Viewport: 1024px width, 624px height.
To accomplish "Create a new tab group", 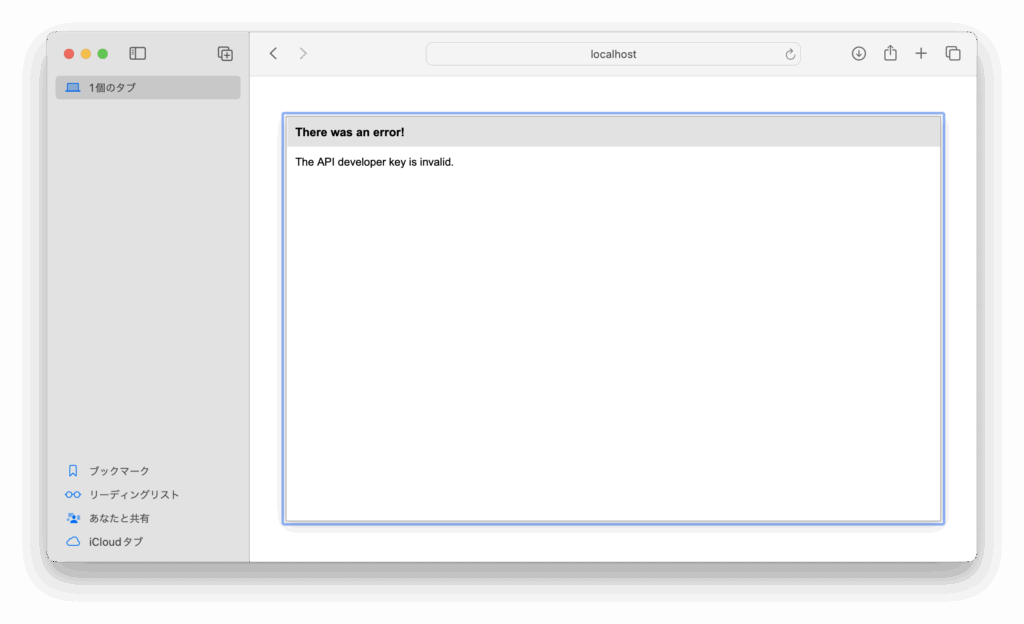I will point(225,54).
